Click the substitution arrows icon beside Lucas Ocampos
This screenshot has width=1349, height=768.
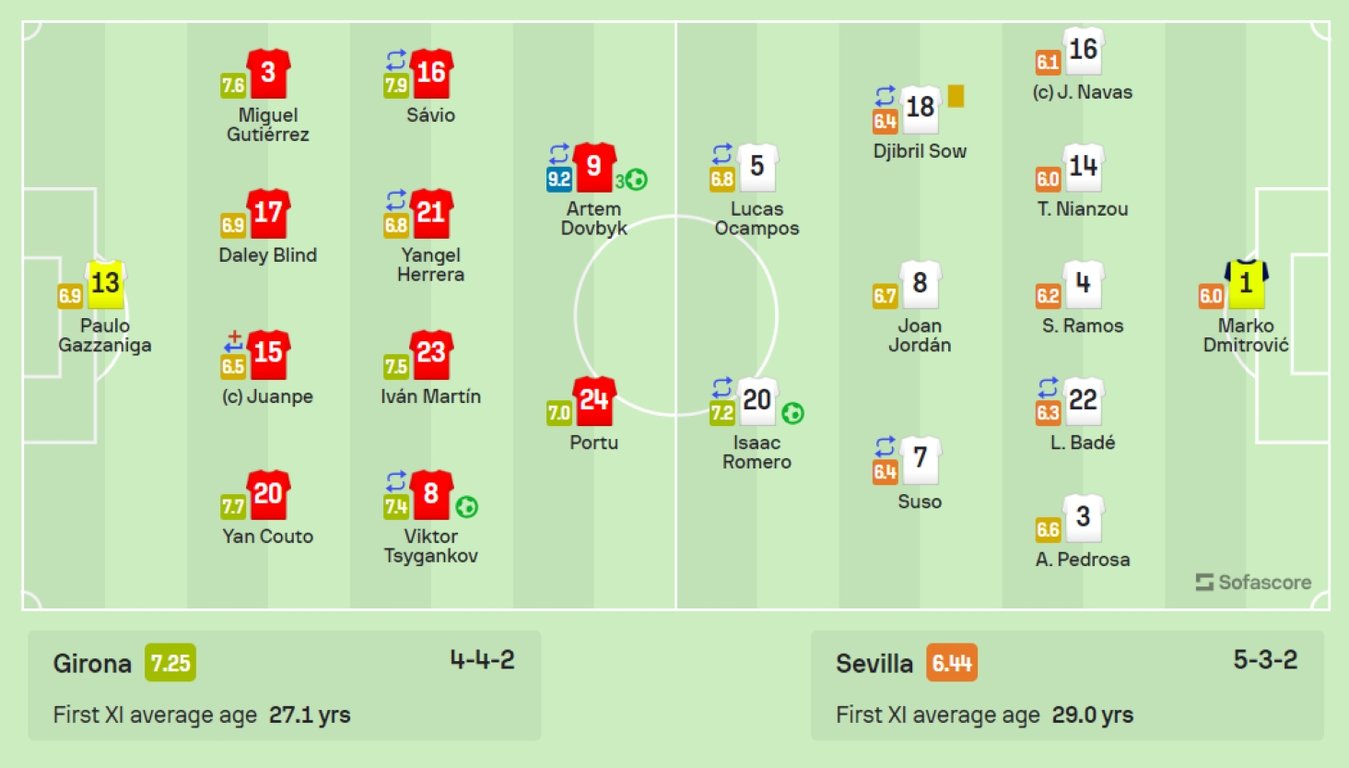pyautogui.click(x=722, y=156)
